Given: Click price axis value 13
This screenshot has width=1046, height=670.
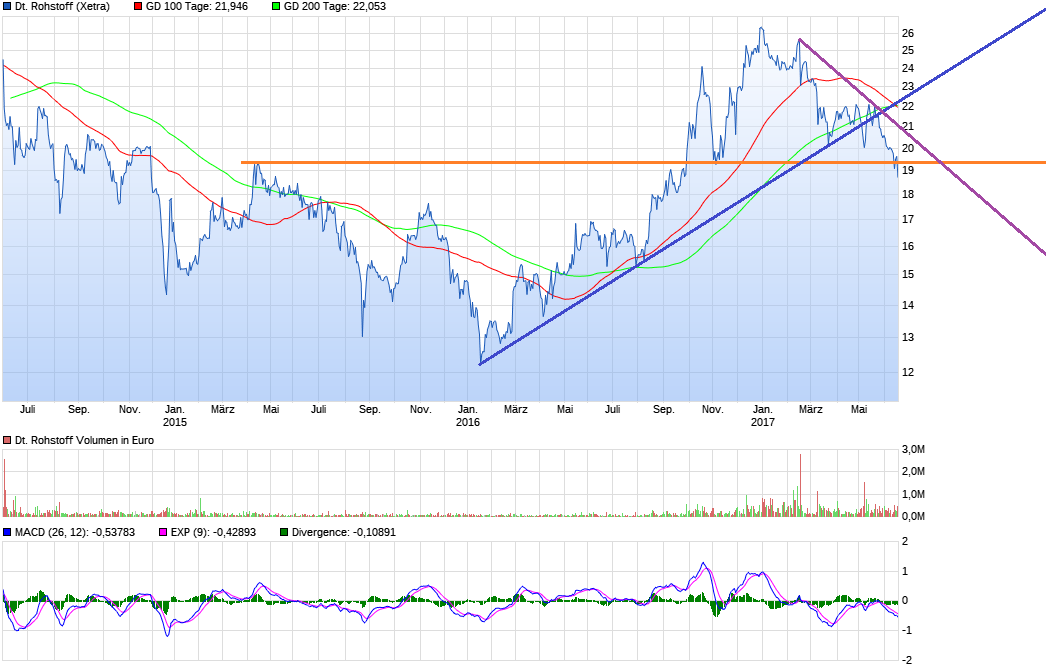Looking at the screenshot, I should point(908,338).
